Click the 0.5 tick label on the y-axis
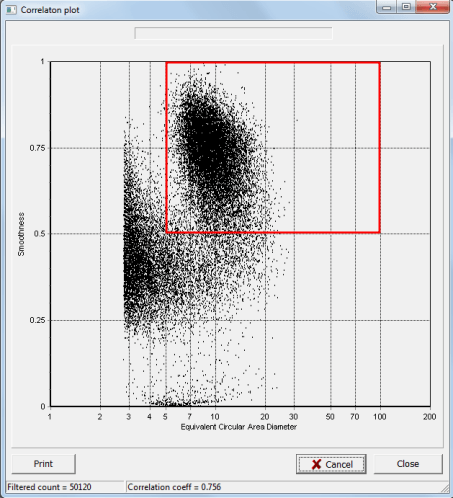453x498 pixels. (x=39, y=234)
